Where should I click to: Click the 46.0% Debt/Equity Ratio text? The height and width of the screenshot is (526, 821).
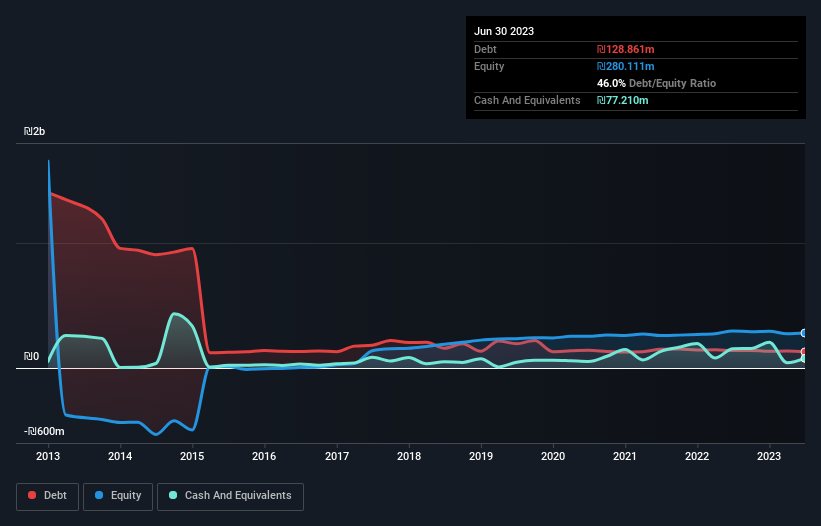[x=657, y=83]
